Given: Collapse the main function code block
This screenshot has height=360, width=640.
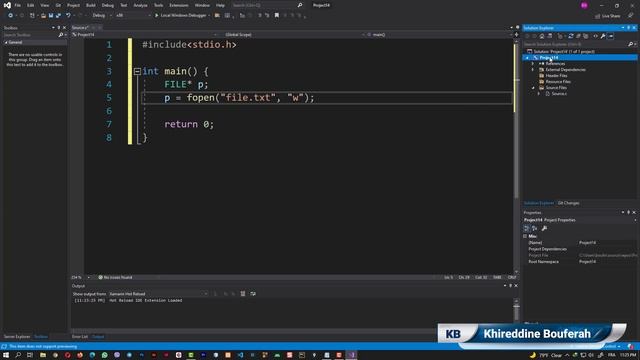Looking at the screenshot, I should pos(137,71).
